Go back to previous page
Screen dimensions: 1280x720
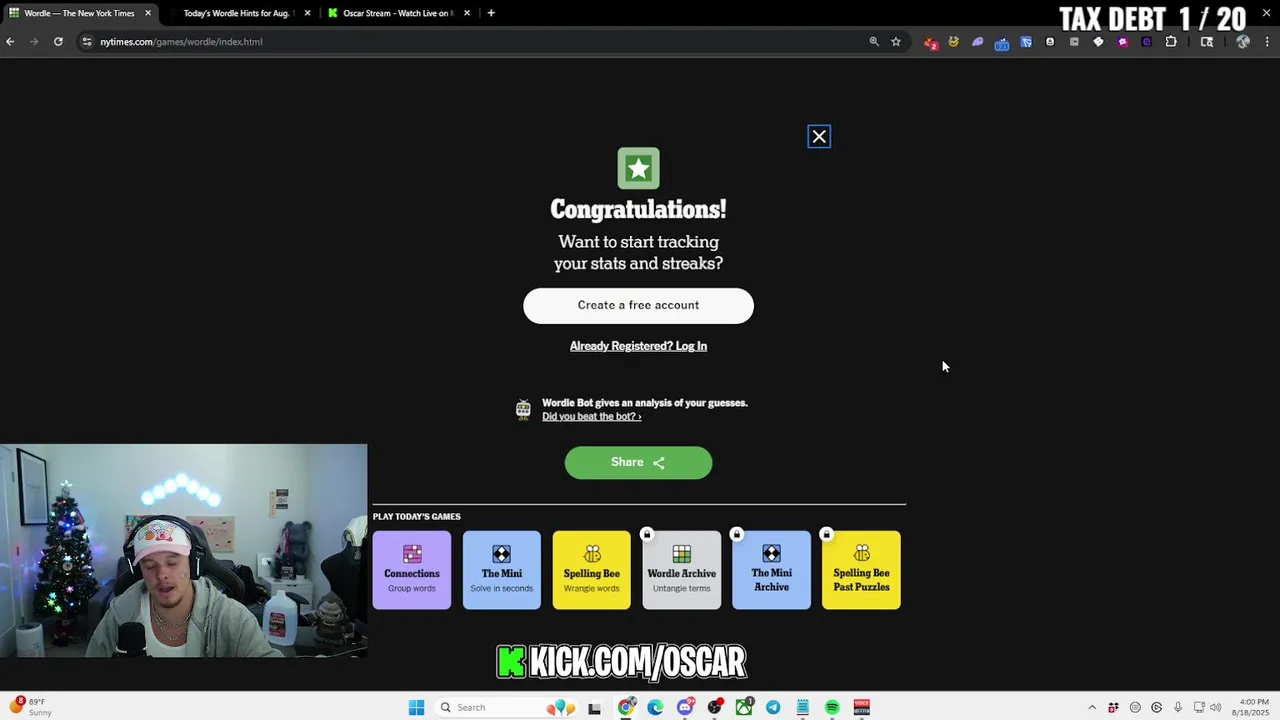10,42
